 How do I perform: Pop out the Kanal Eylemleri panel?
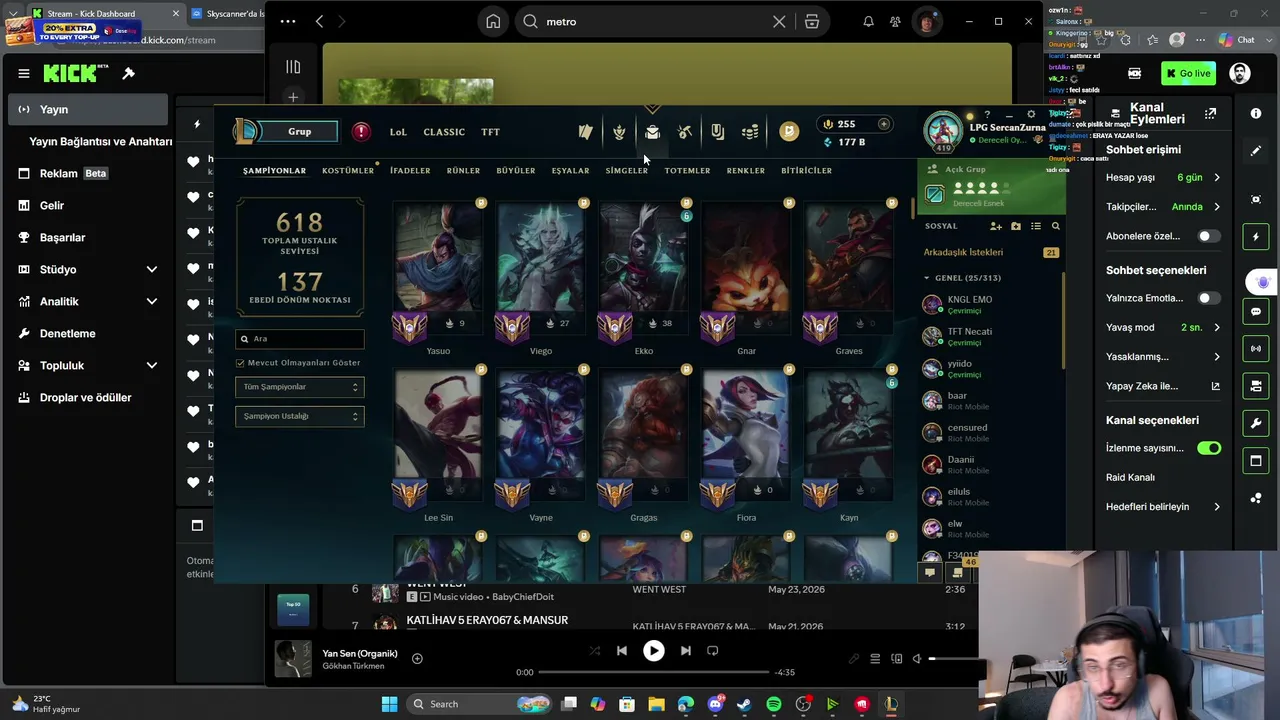coord(1211,113)
